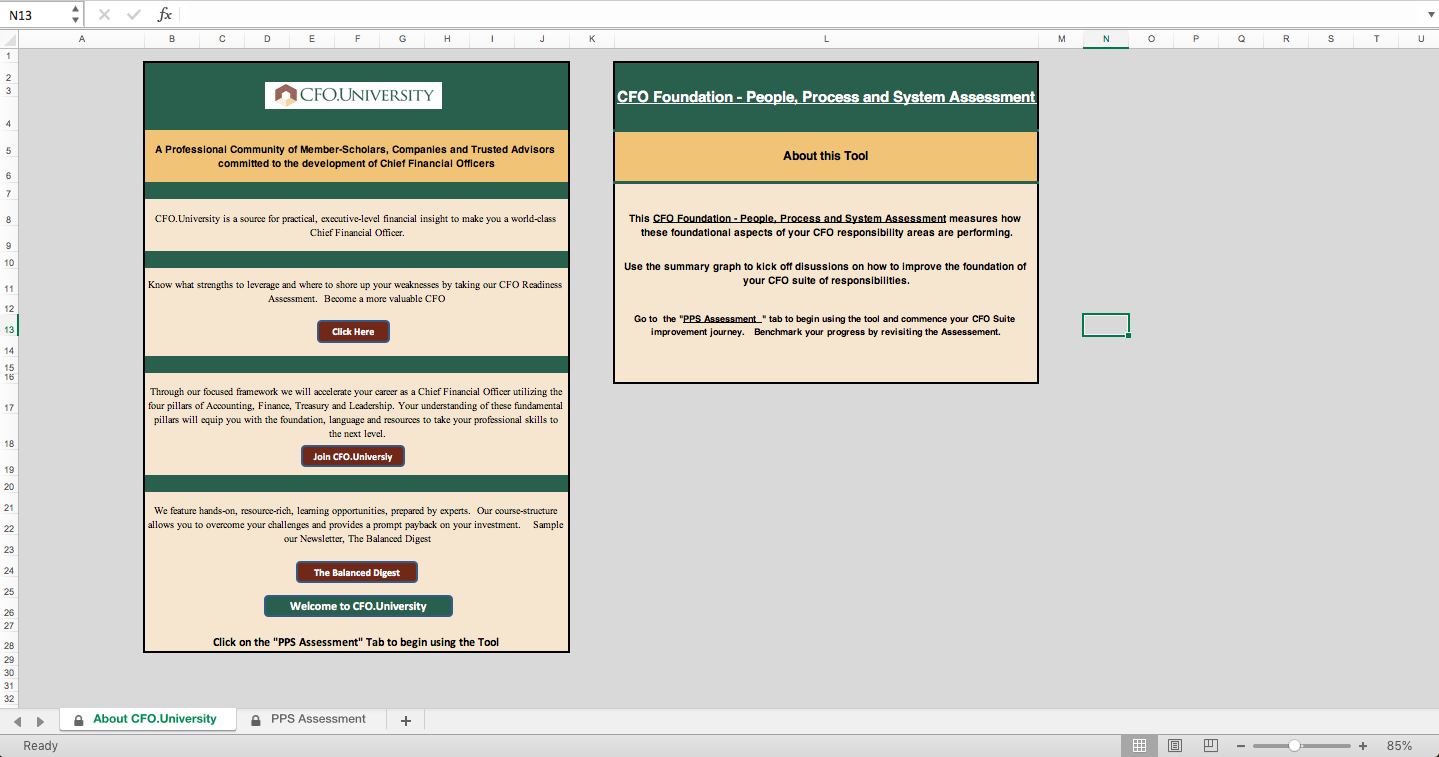This screenshot has width=1439, height=757.
Task: Click zoom in plus button
Action: tap(1362, 746)
